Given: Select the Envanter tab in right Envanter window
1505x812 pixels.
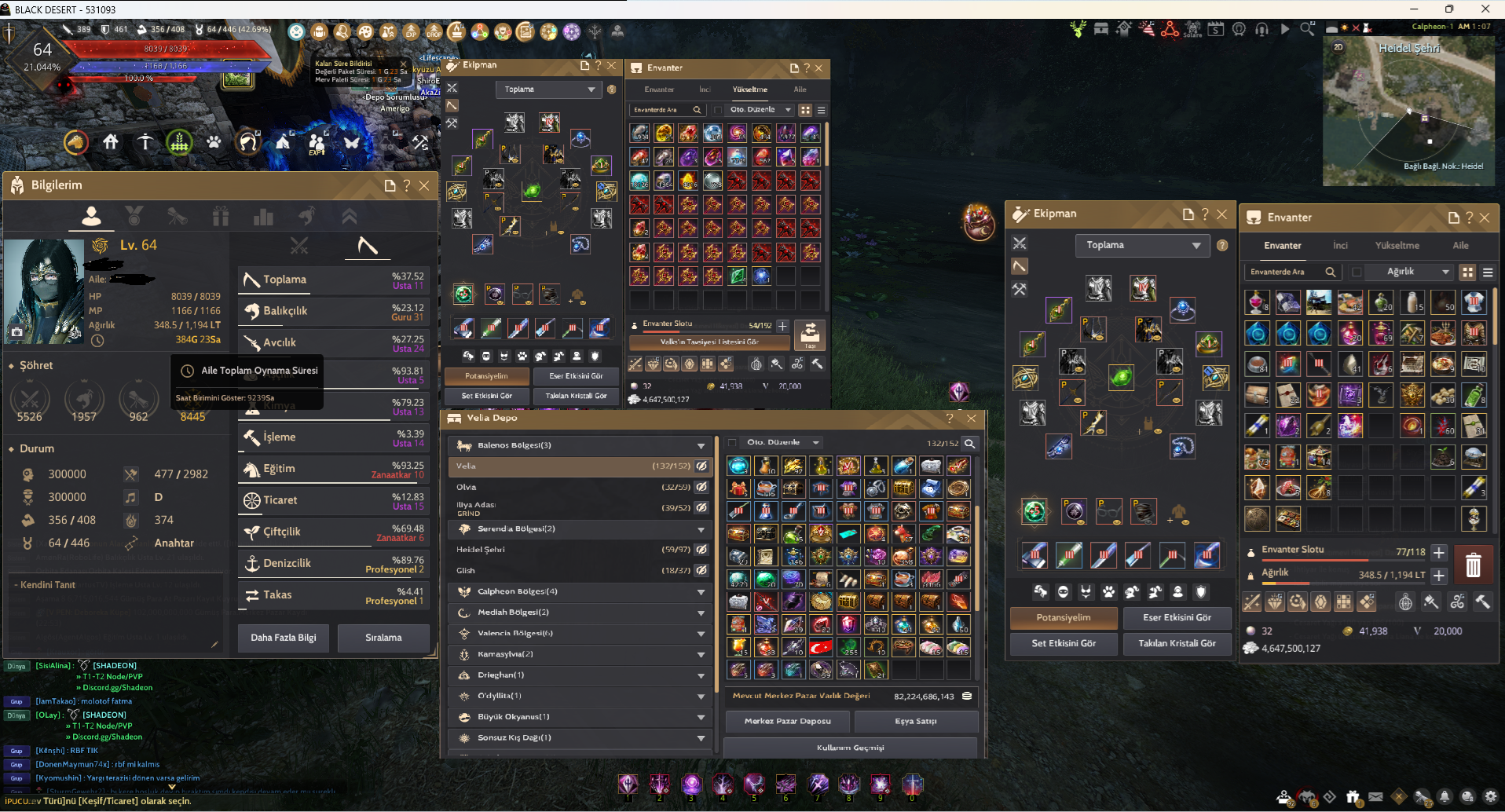Looking at the screenshot, I should (1283, 246).
